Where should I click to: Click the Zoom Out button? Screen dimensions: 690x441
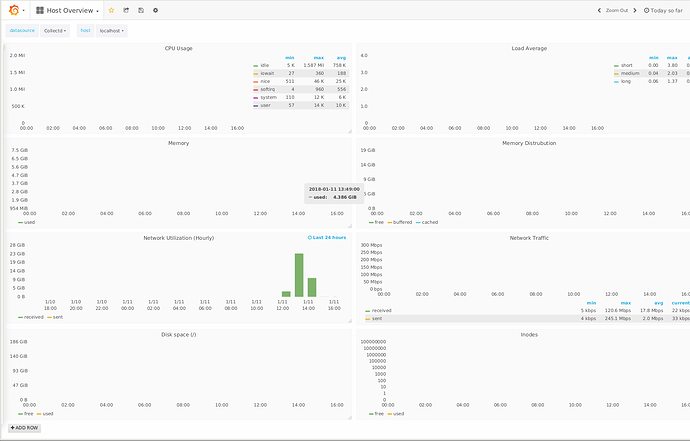(617, 10)
